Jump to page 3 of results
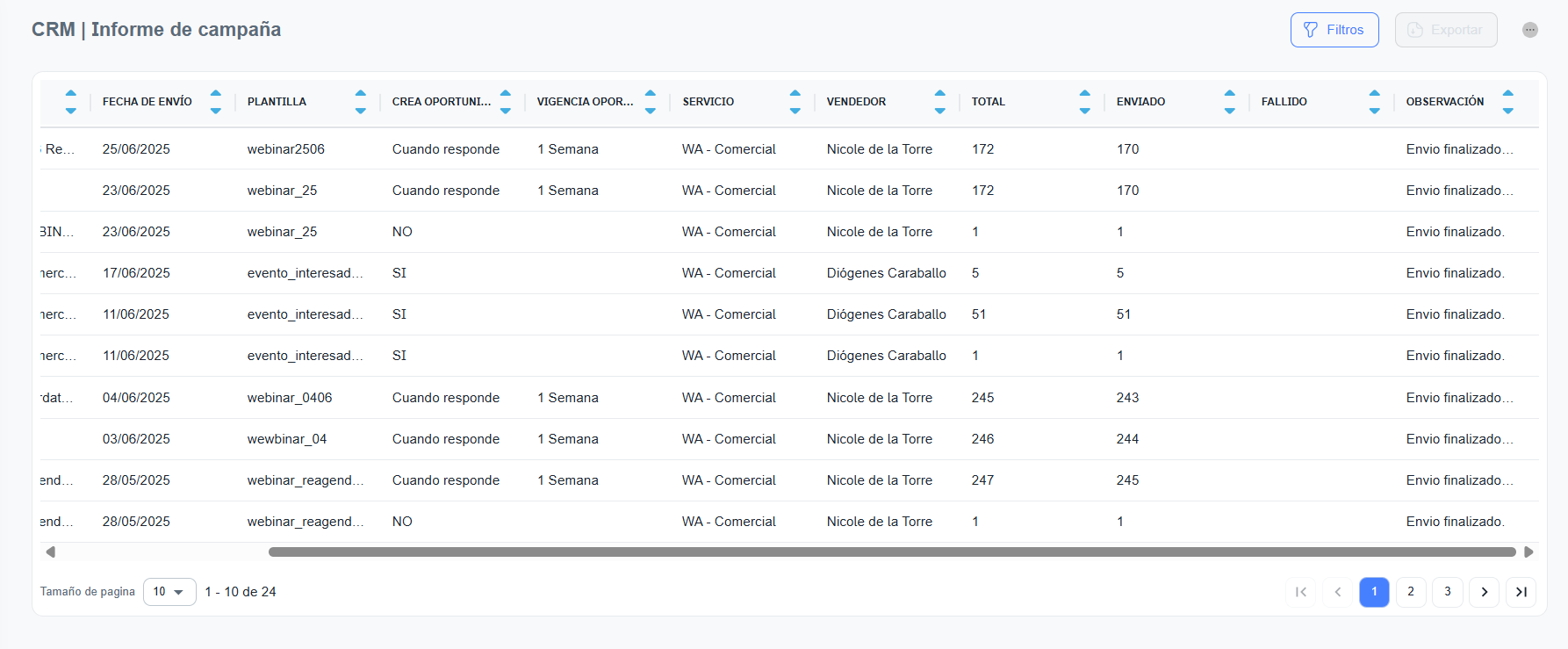1568x649 pixels. point(1448,592)
